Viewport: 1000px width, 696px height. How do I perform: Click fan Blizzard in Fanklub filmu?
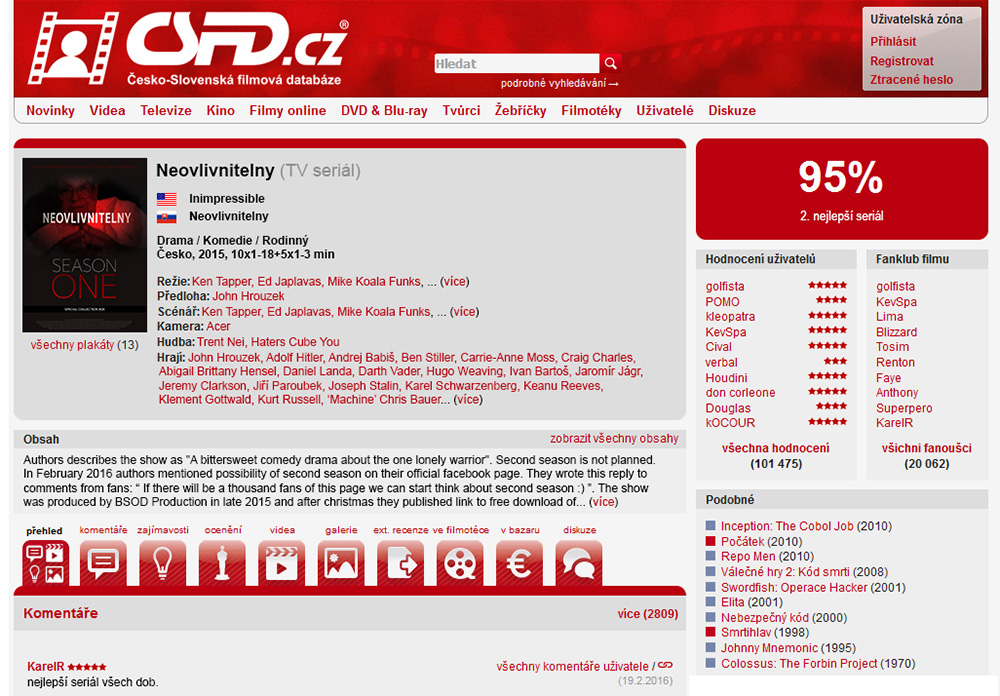896,332
